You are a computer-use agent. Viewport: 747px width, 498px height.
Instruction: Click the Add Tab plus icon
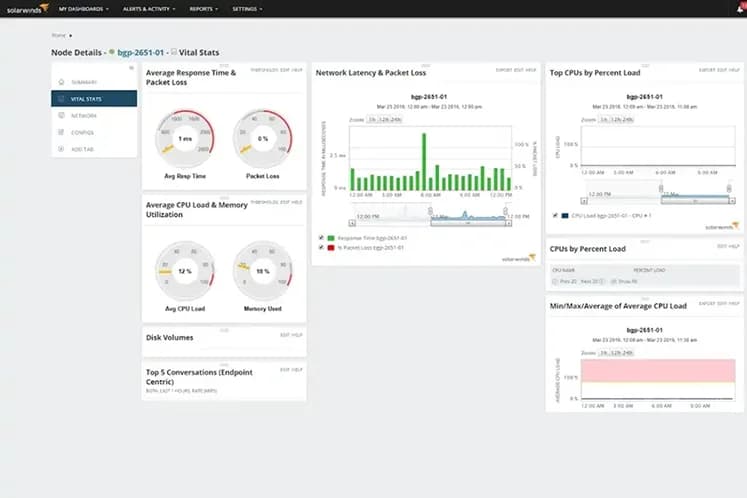(x=61, y=149)
